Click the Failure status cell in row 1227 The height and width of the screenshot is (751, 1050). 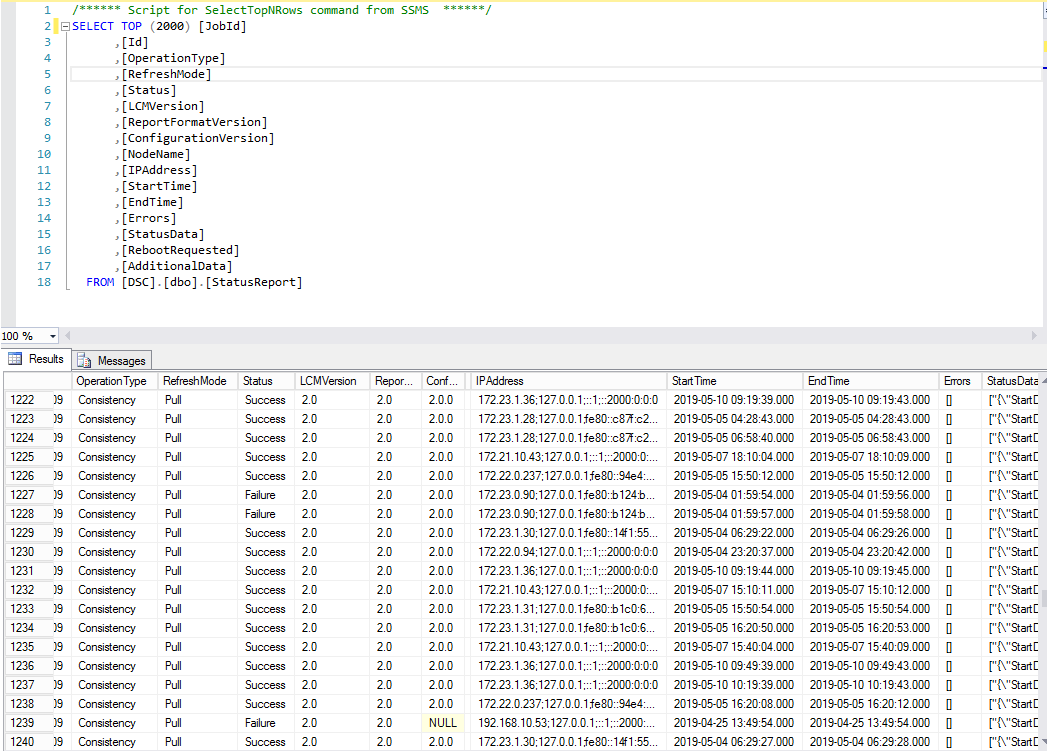click(x=261, y=495)
